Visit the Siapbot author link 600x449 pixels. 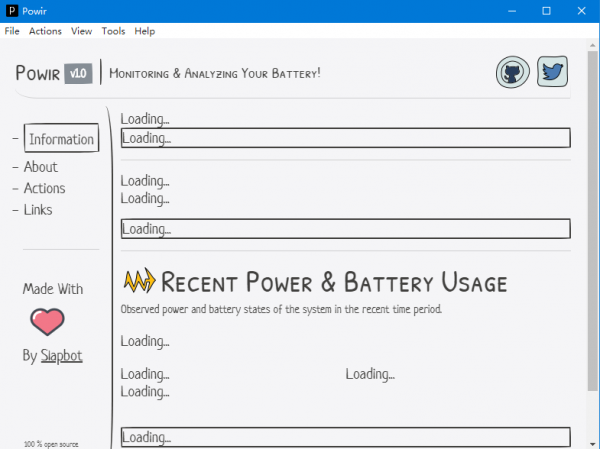[62, 356]
